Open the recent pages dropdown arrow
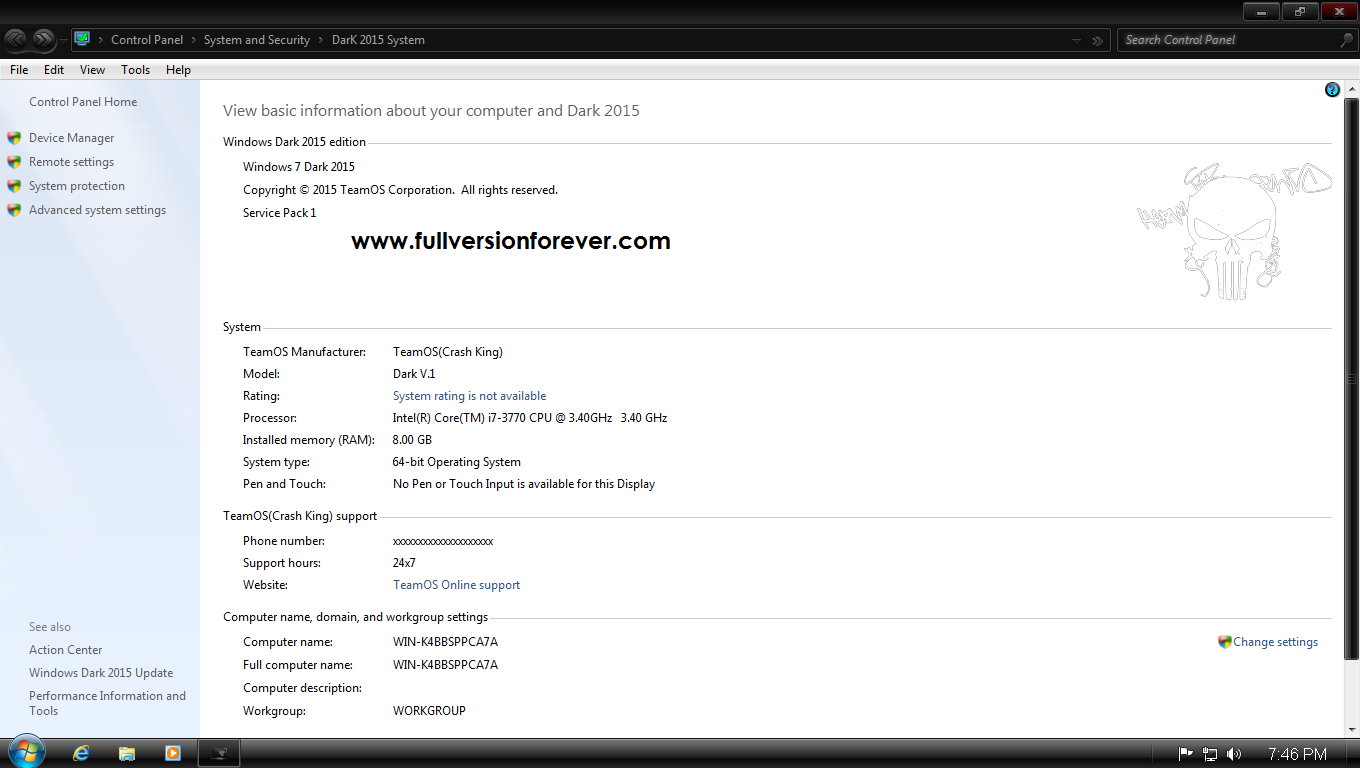This screenshot has height=768, width=1360. [x=63, y=41]
